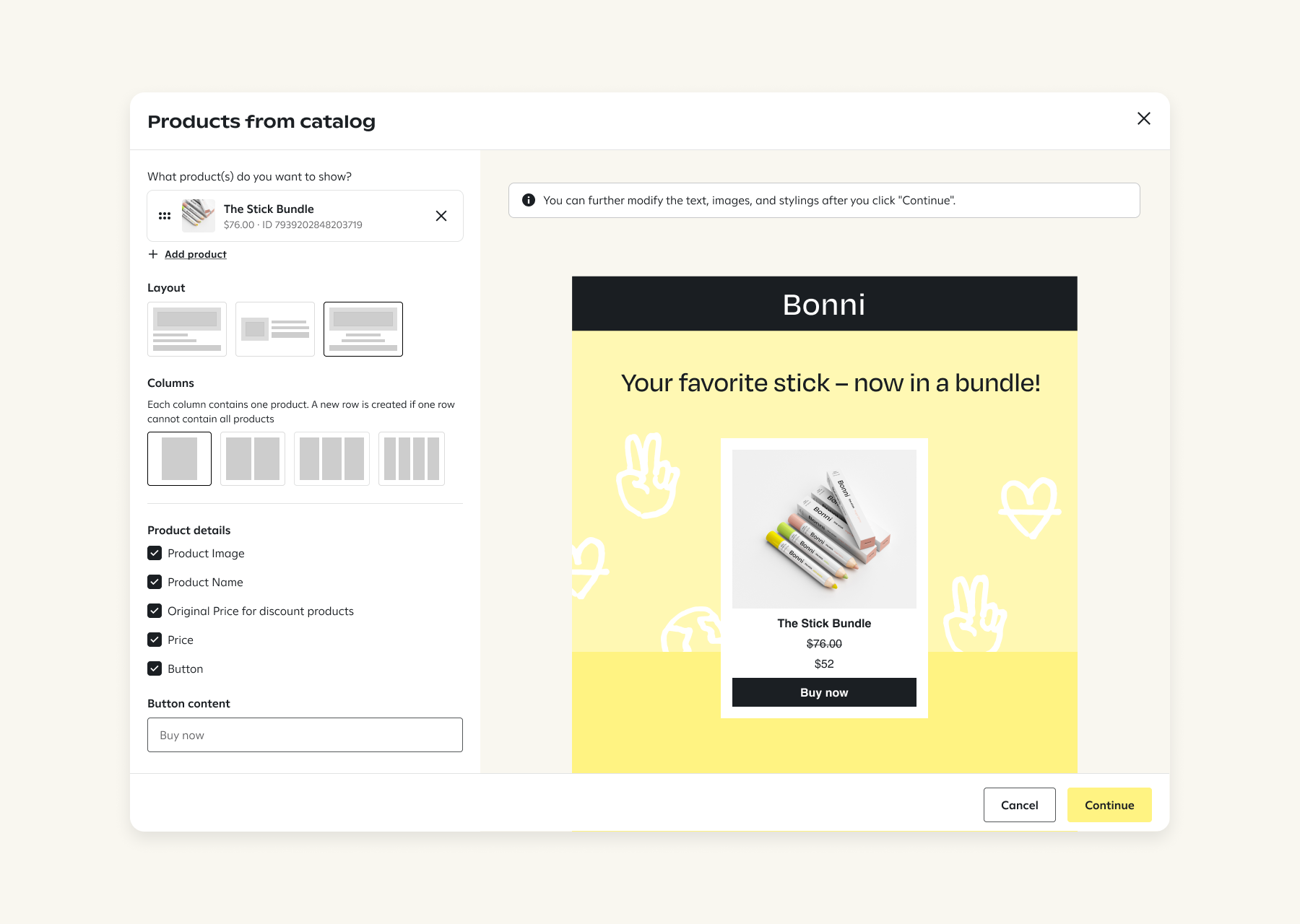Click the plus icon beside Add product
The image size is (1300, 924).
coord(153,254)
